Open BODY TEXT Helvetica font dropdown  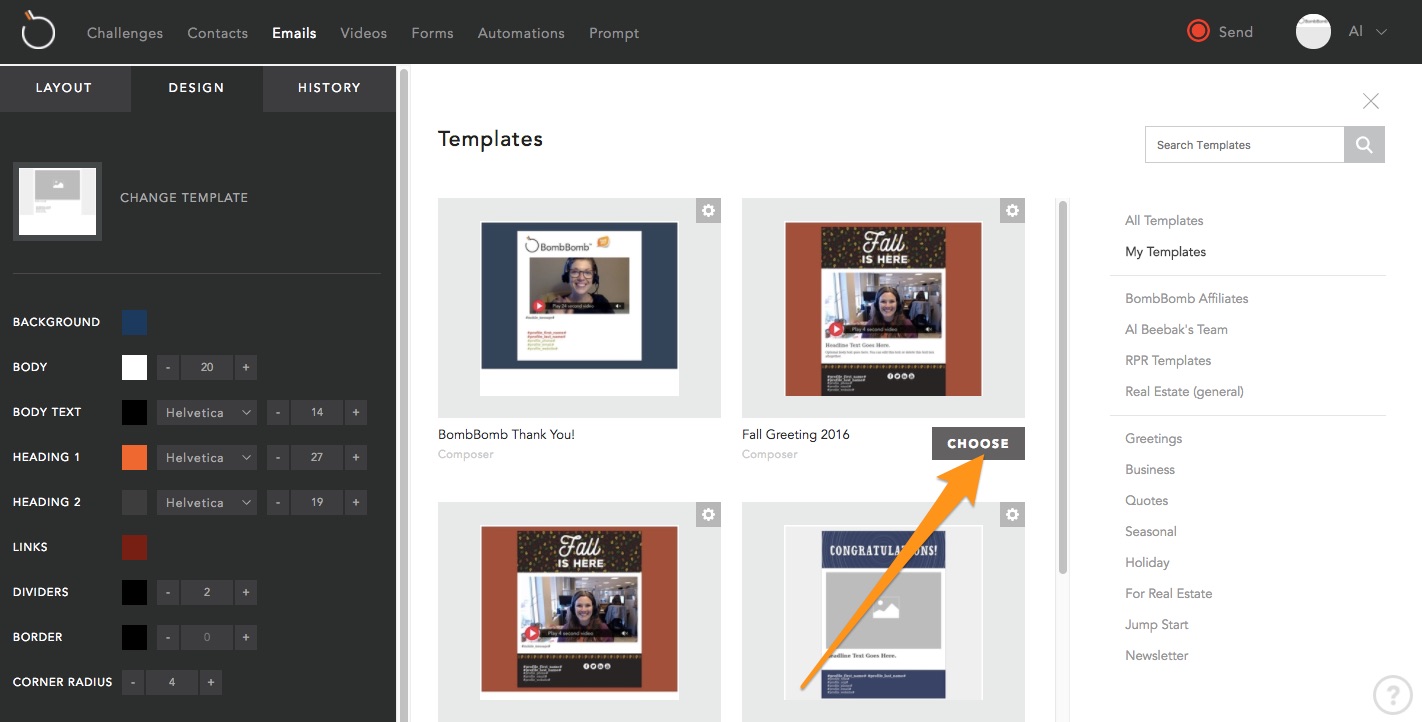click(207, 412)
